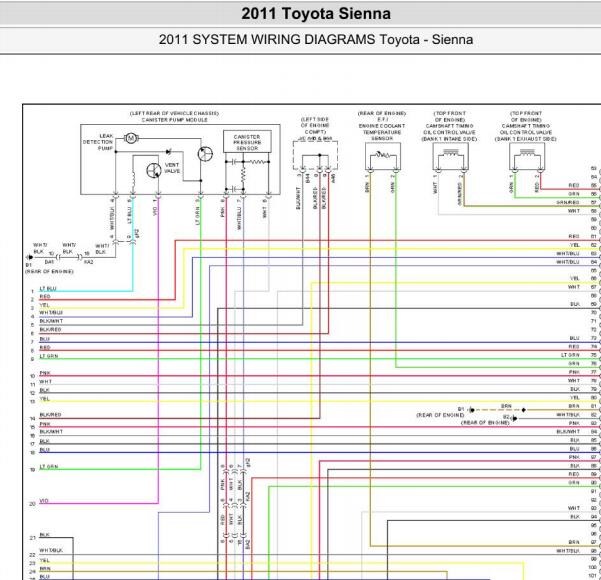This screenshot has width=601, height=580.
Task: Click the "VENT VALVE" label
Action: pyautogui.click(x=172, y=168)
